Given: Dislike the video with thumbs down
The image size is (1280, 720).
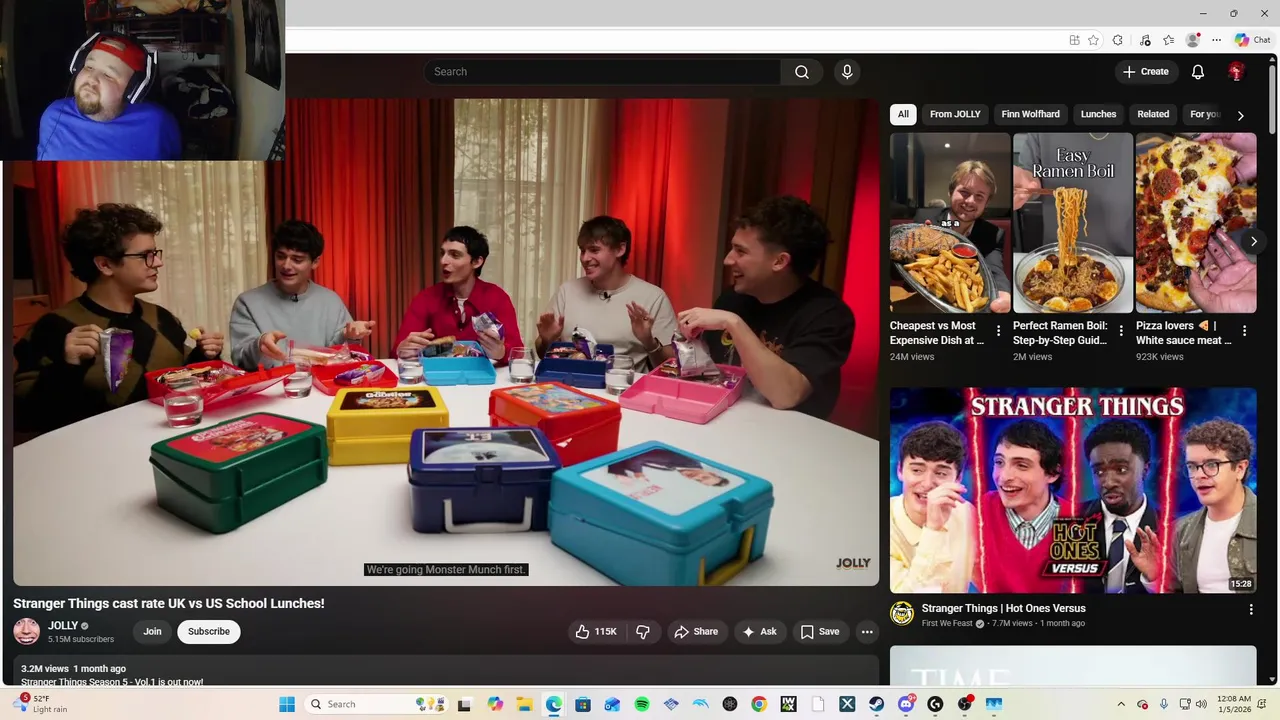Looking at the screenshot, I should [643, 631].
